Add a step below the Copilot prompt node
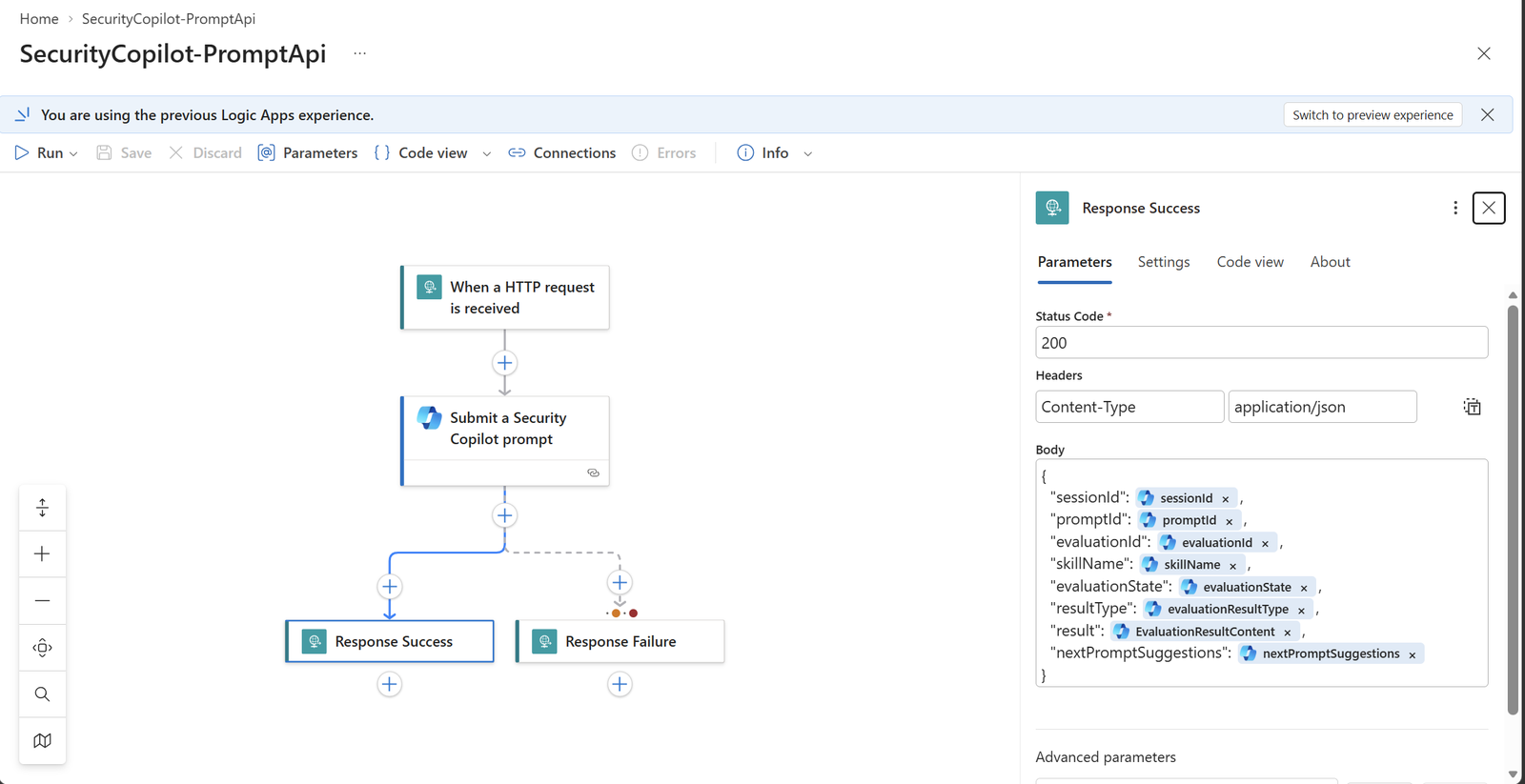This screenshot has width=1525, height=784. tap(505, 515)
